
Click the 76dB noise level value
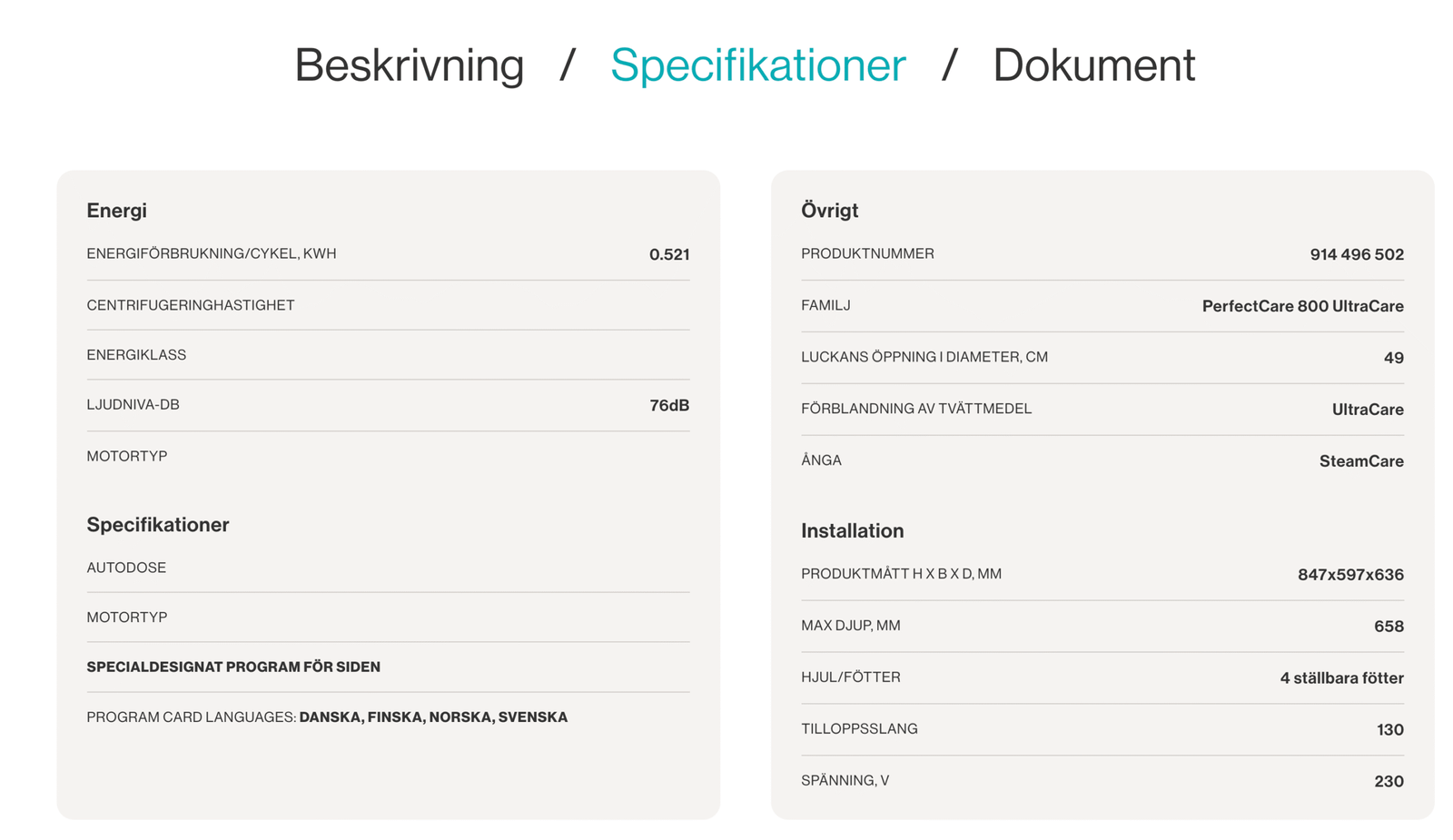[x=668, y=406]
